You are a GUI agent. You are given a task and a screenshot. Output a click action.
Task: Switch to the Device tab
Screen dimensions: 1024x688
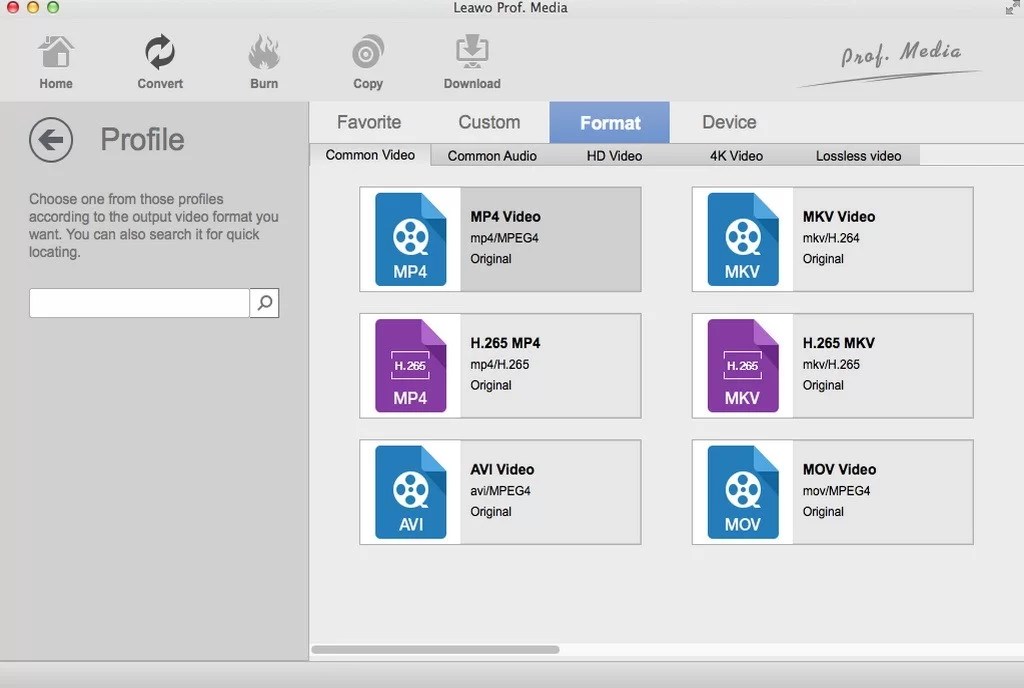coord(727,122)
